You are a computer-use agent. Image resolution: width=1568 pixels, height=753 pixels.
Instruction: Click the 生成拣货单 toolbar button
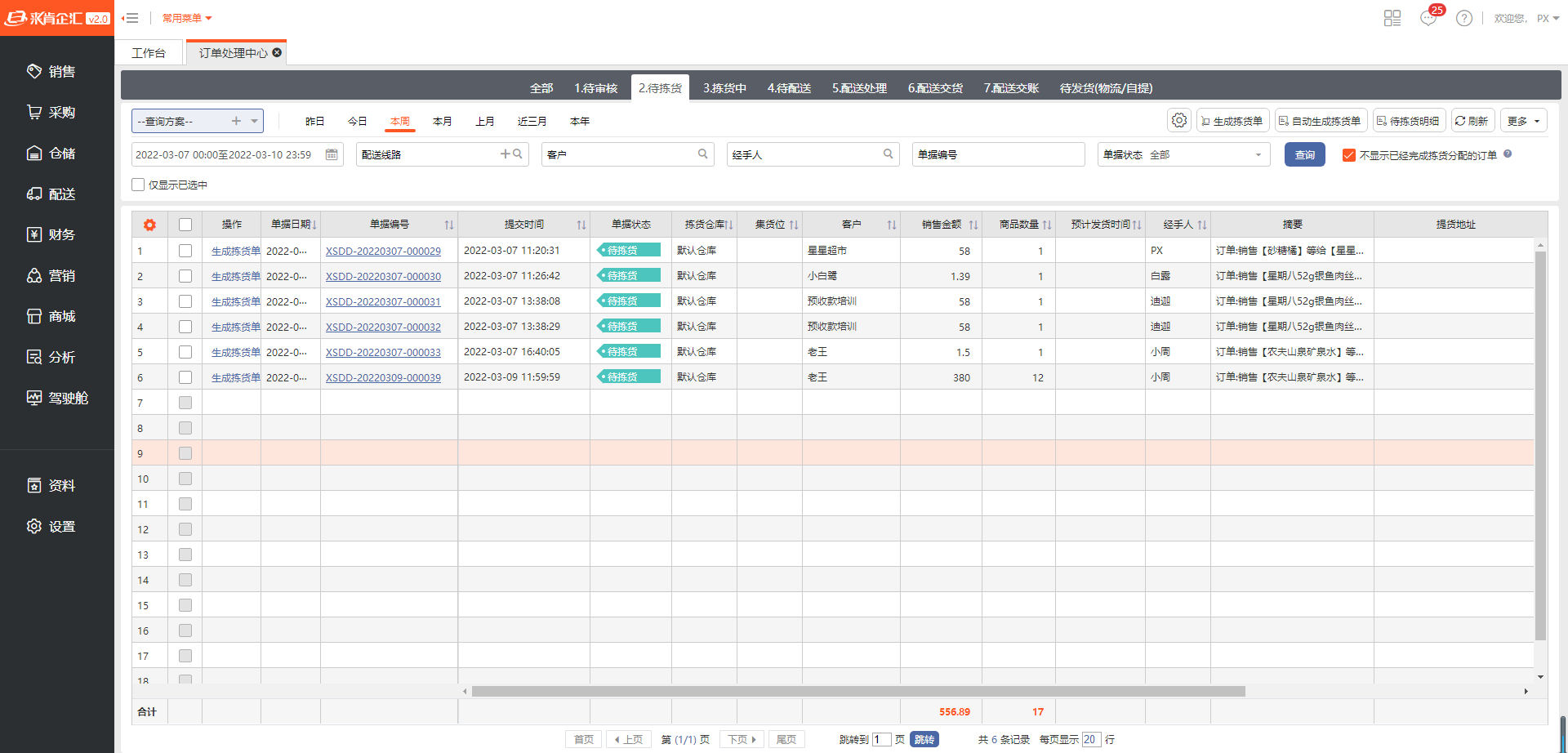pyautogui.click(x=1232, y=121)
